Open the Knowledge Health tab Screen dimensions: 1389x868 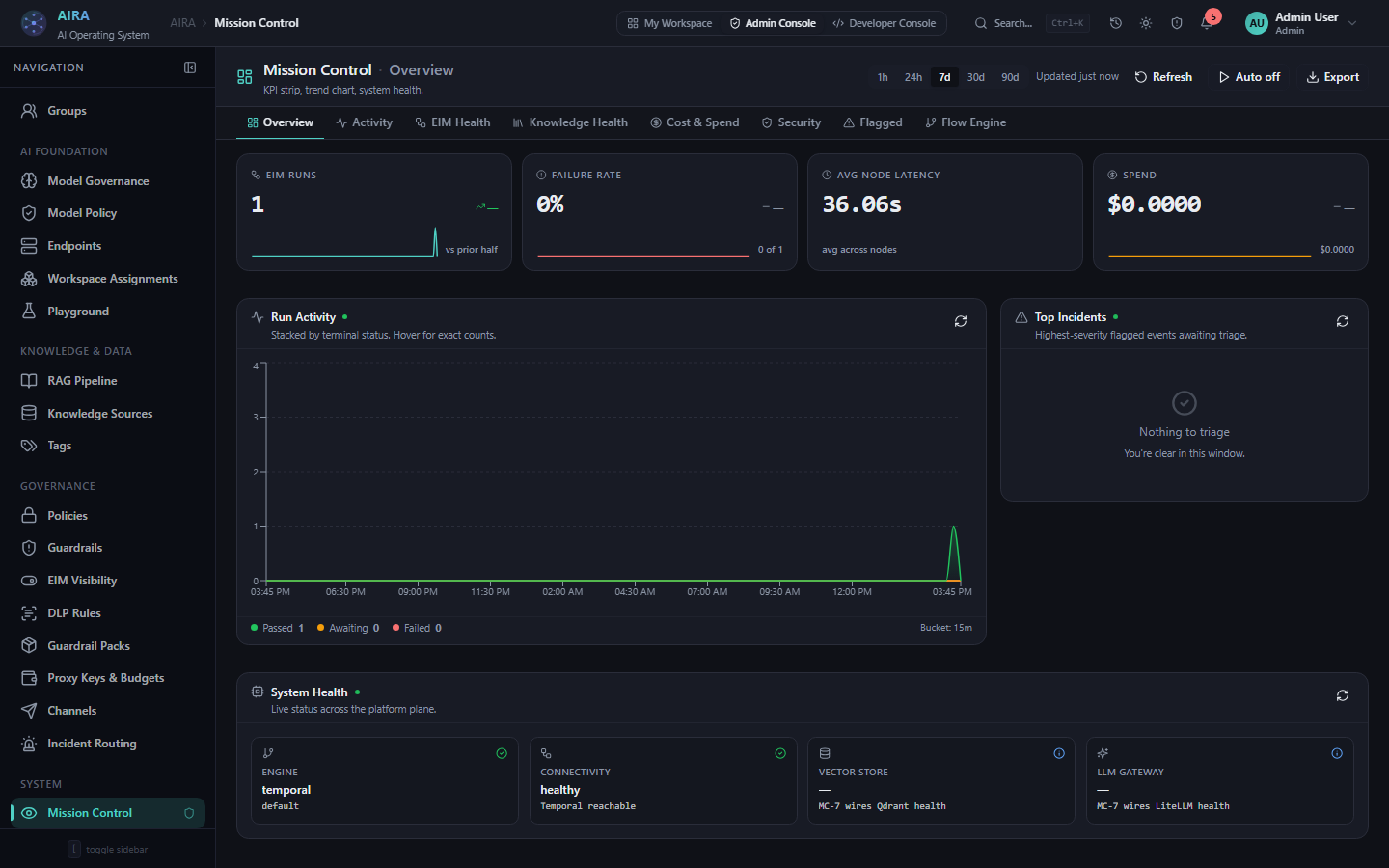coord(570,122)
